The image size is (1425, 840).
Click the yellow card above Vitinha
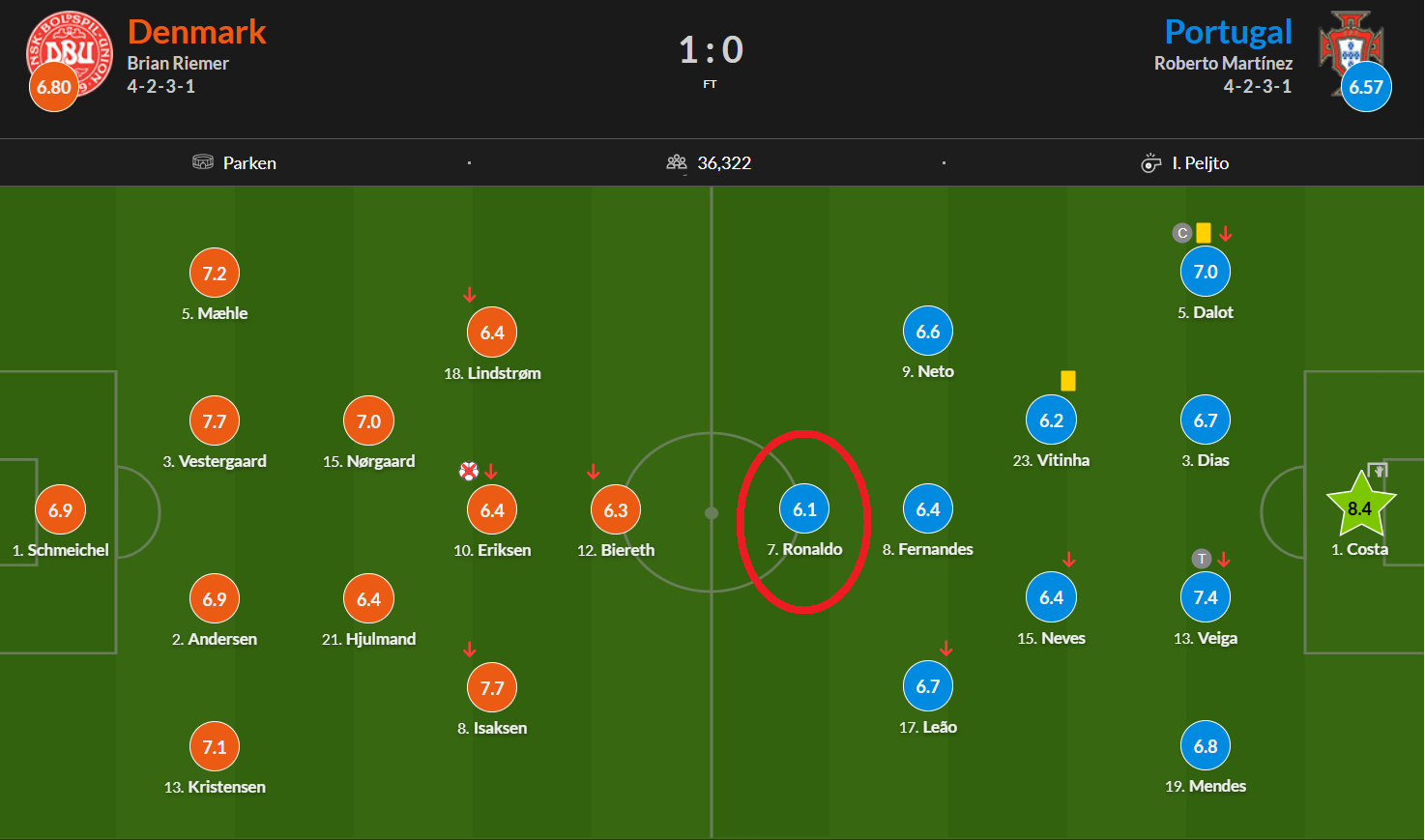pos(1068,381)
